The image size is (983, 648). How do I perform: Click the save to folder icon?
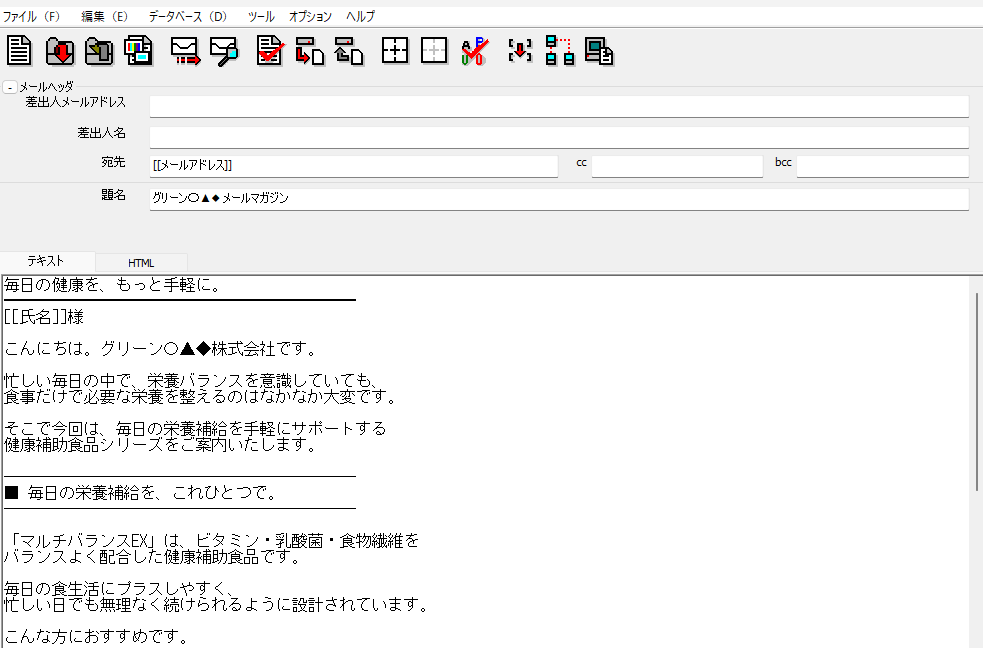click(100, 51)
